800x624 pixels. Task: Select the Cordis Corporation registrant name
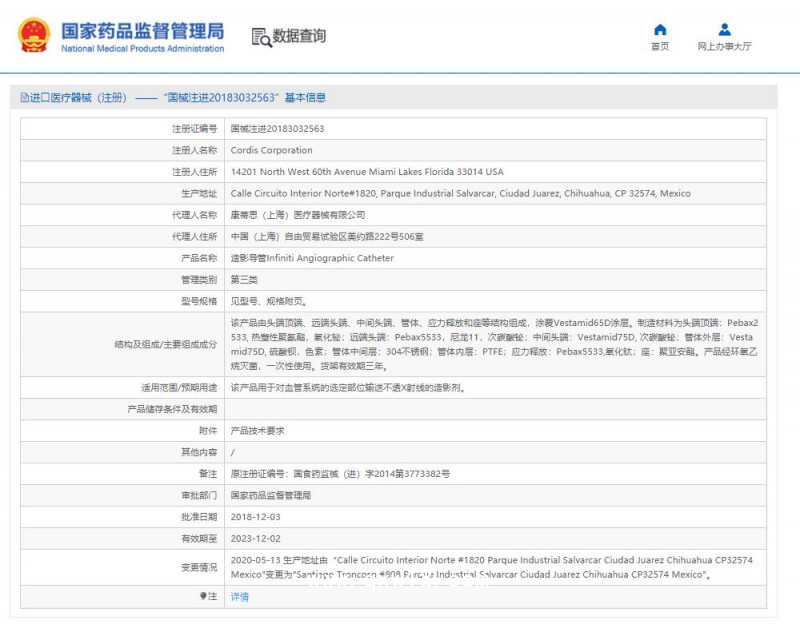[271, 150]
